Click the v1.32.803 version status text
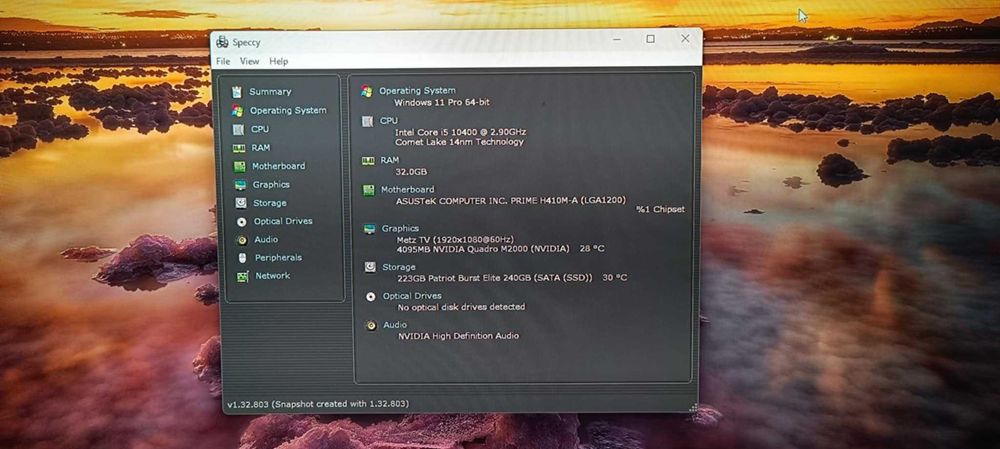Image resolution: width=1000 pixels, height=449 pixels. pos(318,404)
